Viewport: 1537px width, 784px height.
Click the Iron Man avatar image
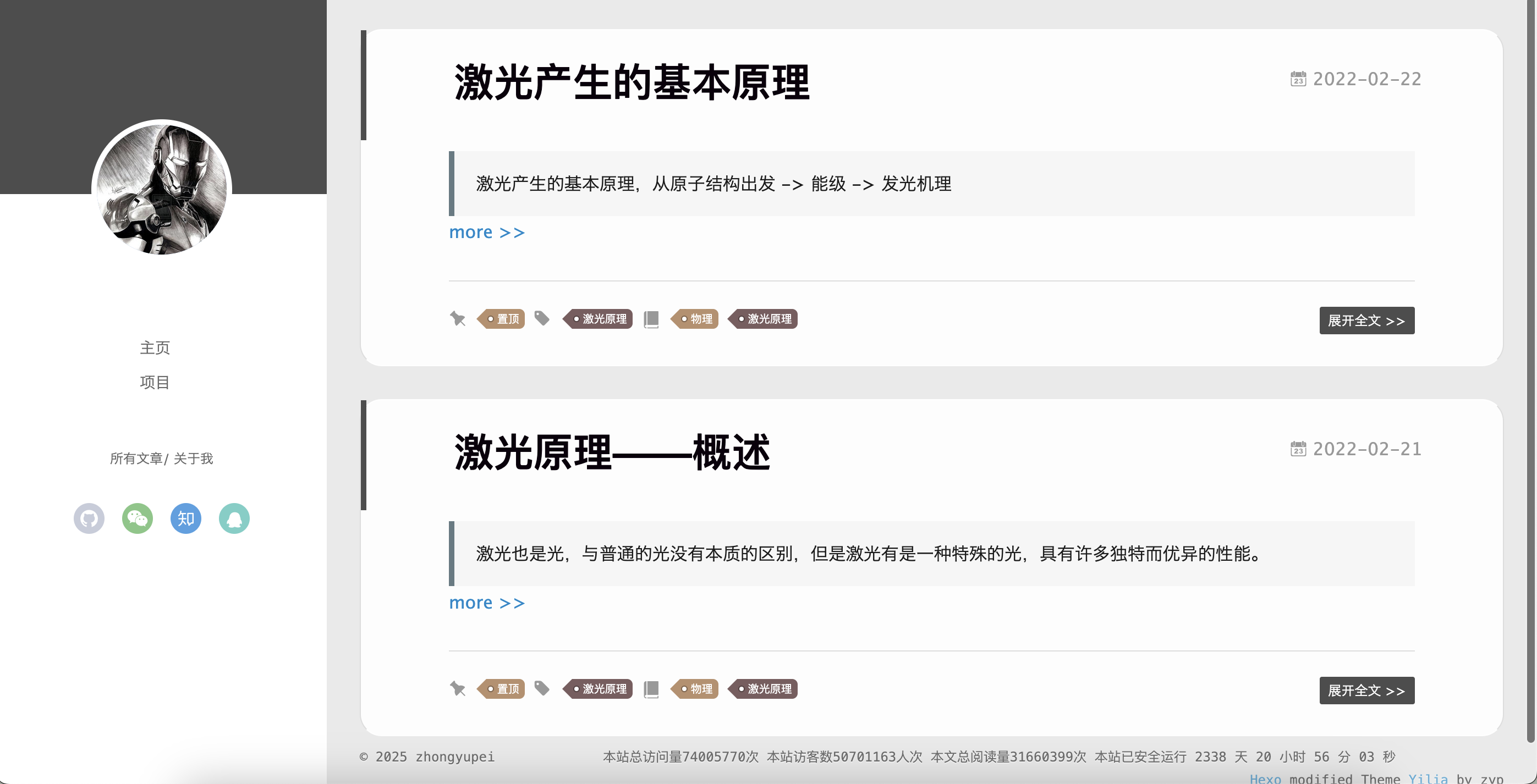point(162,189)
